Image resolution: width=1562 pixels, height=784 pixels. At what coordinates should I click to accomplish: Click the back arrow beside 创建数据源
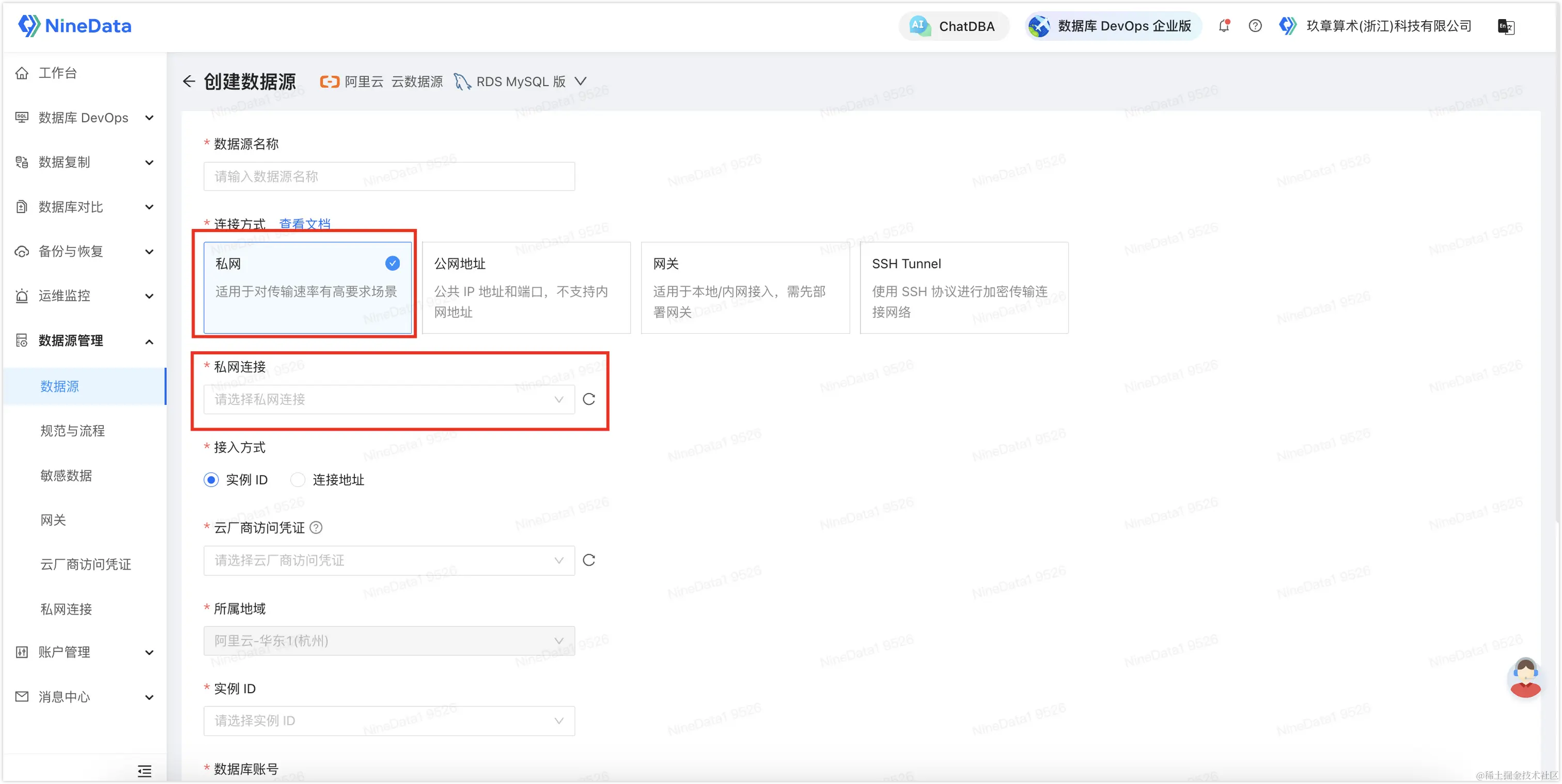[x=189, y=81]
